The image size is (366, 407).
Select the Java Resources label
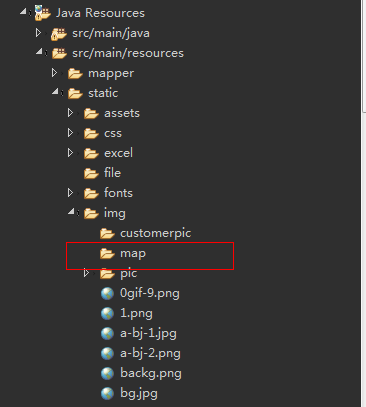coord(100,13)
